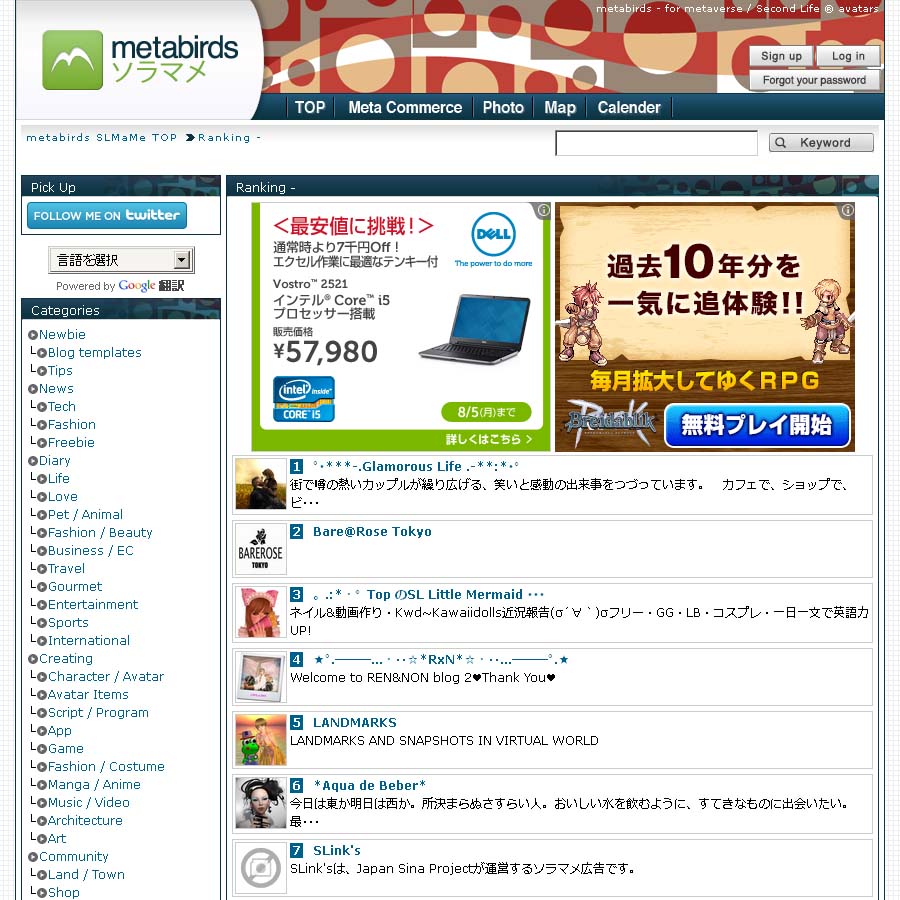The width and height of the screenshot is (900, 900).
Task: Select the Newbie category
Action: [62, 335]
